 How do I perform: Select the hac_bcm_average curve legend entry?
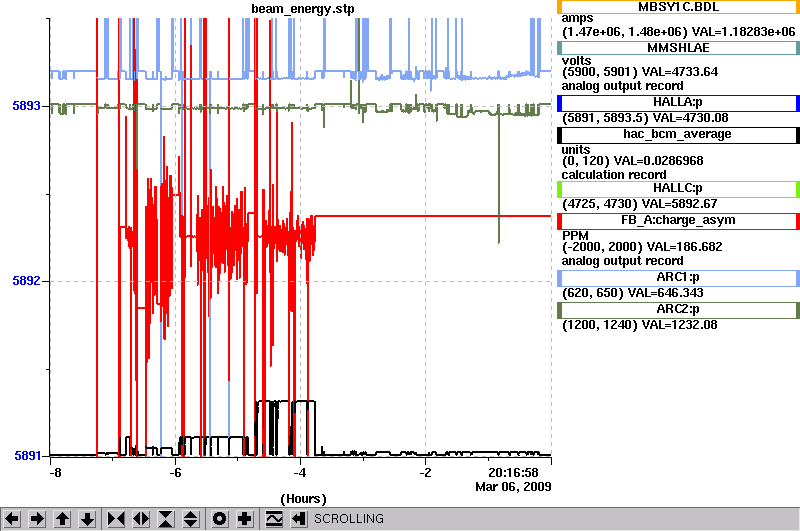click(678, 135)
